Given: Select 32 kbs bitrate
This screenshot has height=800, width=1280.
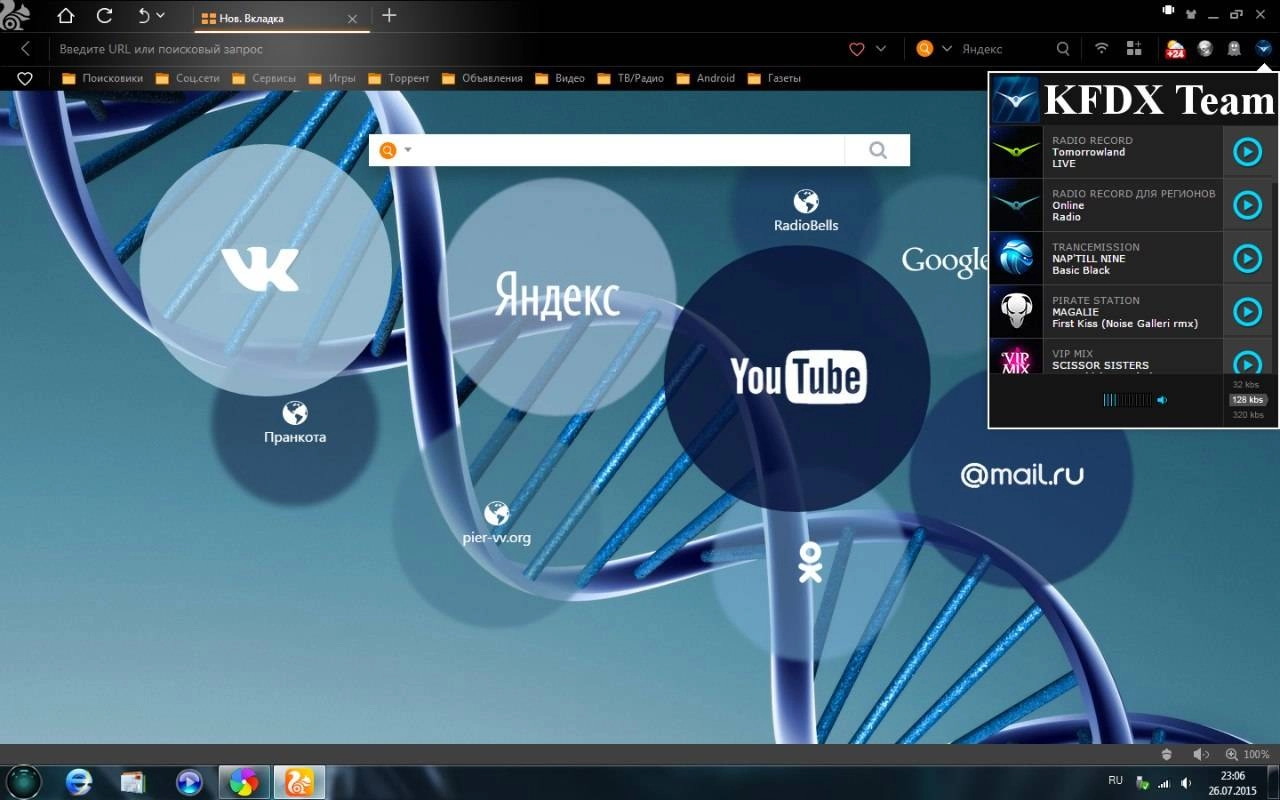Looking at the screenshot, I should coord(1246,385).
